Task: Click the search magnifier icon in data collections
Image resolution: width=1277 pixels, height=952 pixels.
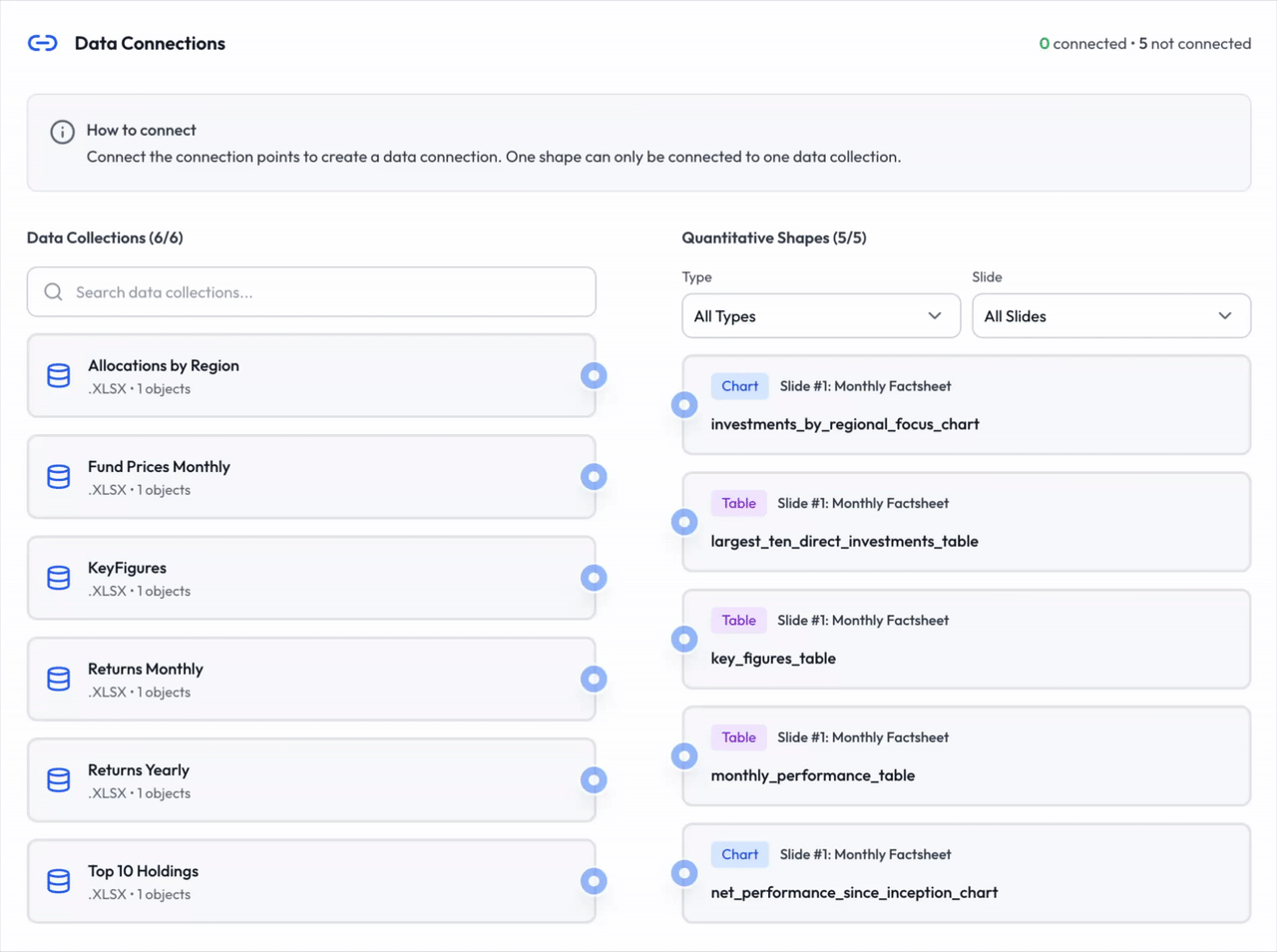Action: point(53,291)
